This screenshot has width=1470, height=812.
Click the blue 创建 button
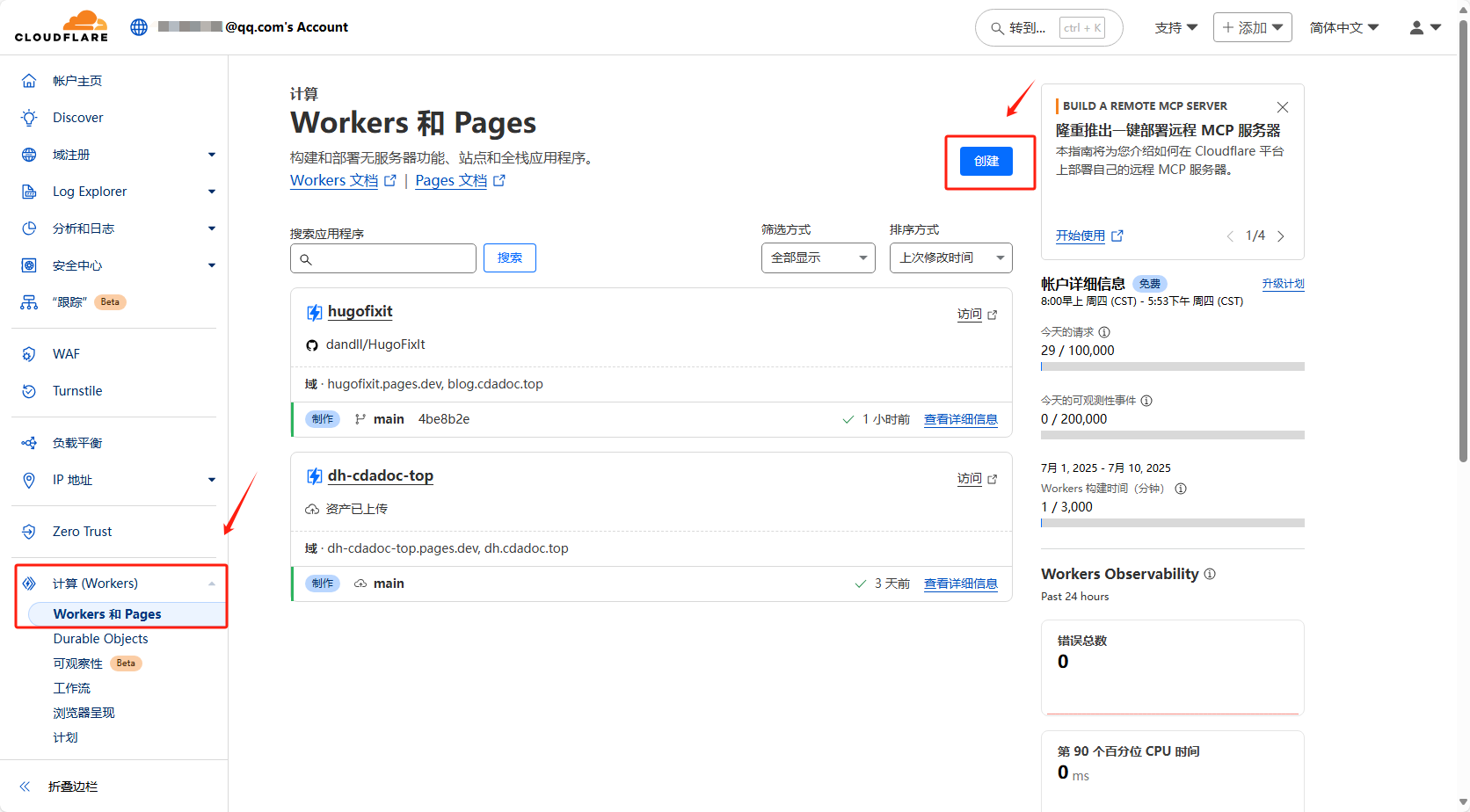986,162
